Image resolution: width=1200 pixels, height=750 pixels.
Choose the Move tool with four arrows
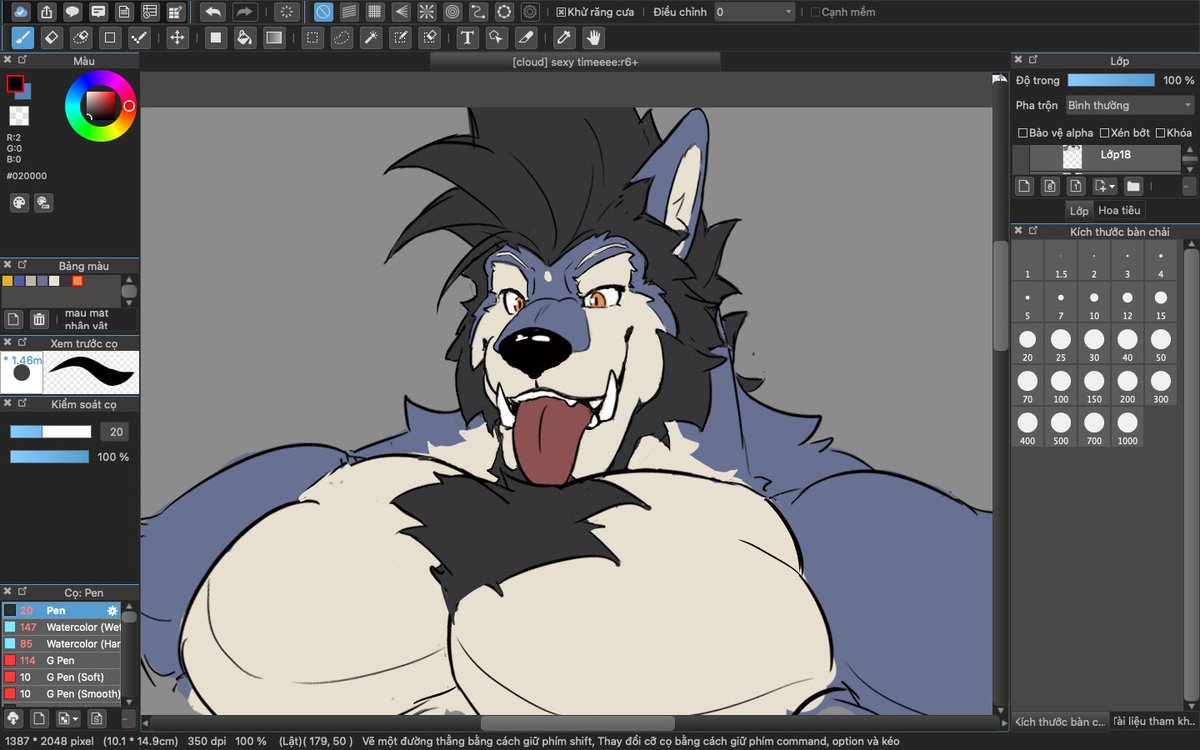pos(177,38)
